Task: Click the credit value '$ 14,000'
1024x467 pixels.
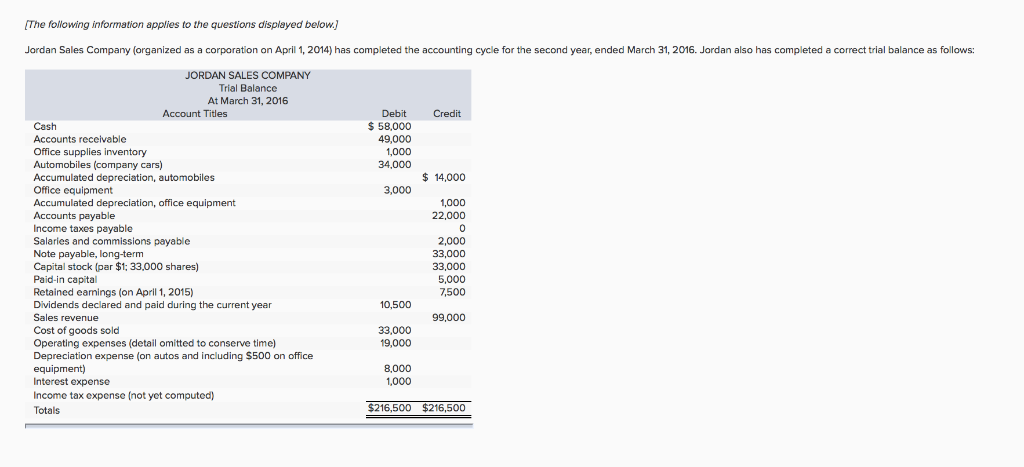Action: coord(444,178)
